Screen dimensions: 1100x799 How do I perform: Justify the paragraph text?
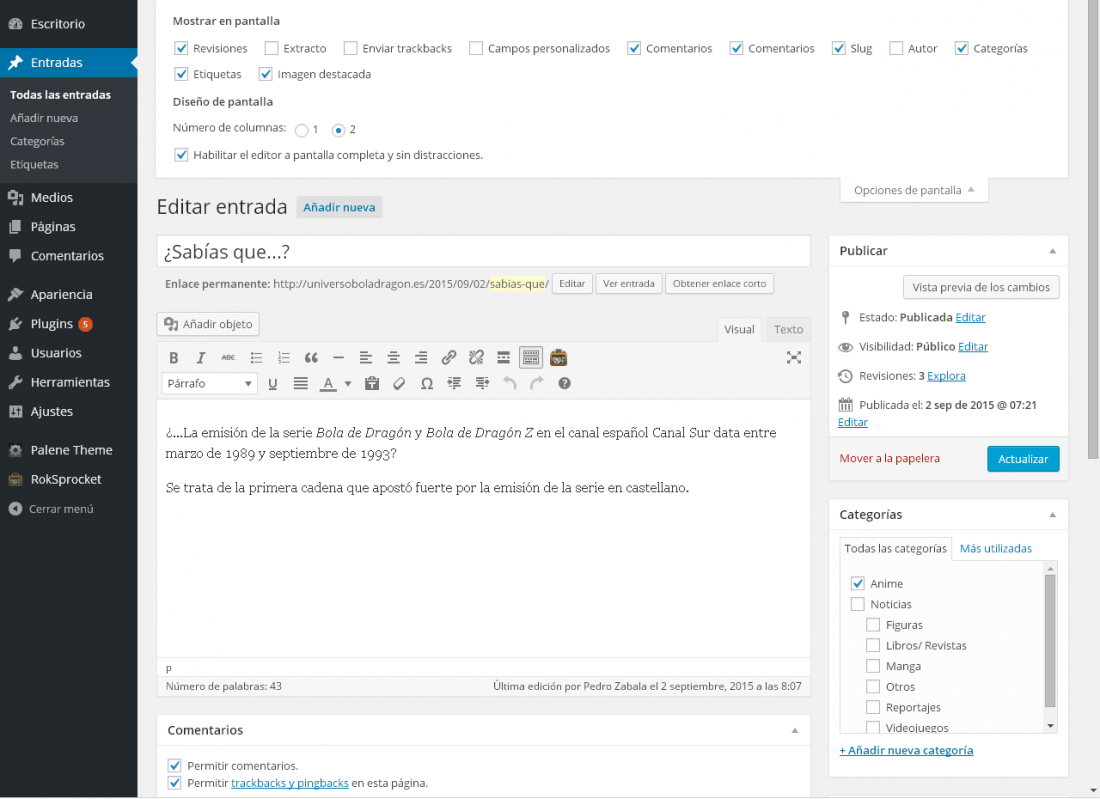[300, 384]
